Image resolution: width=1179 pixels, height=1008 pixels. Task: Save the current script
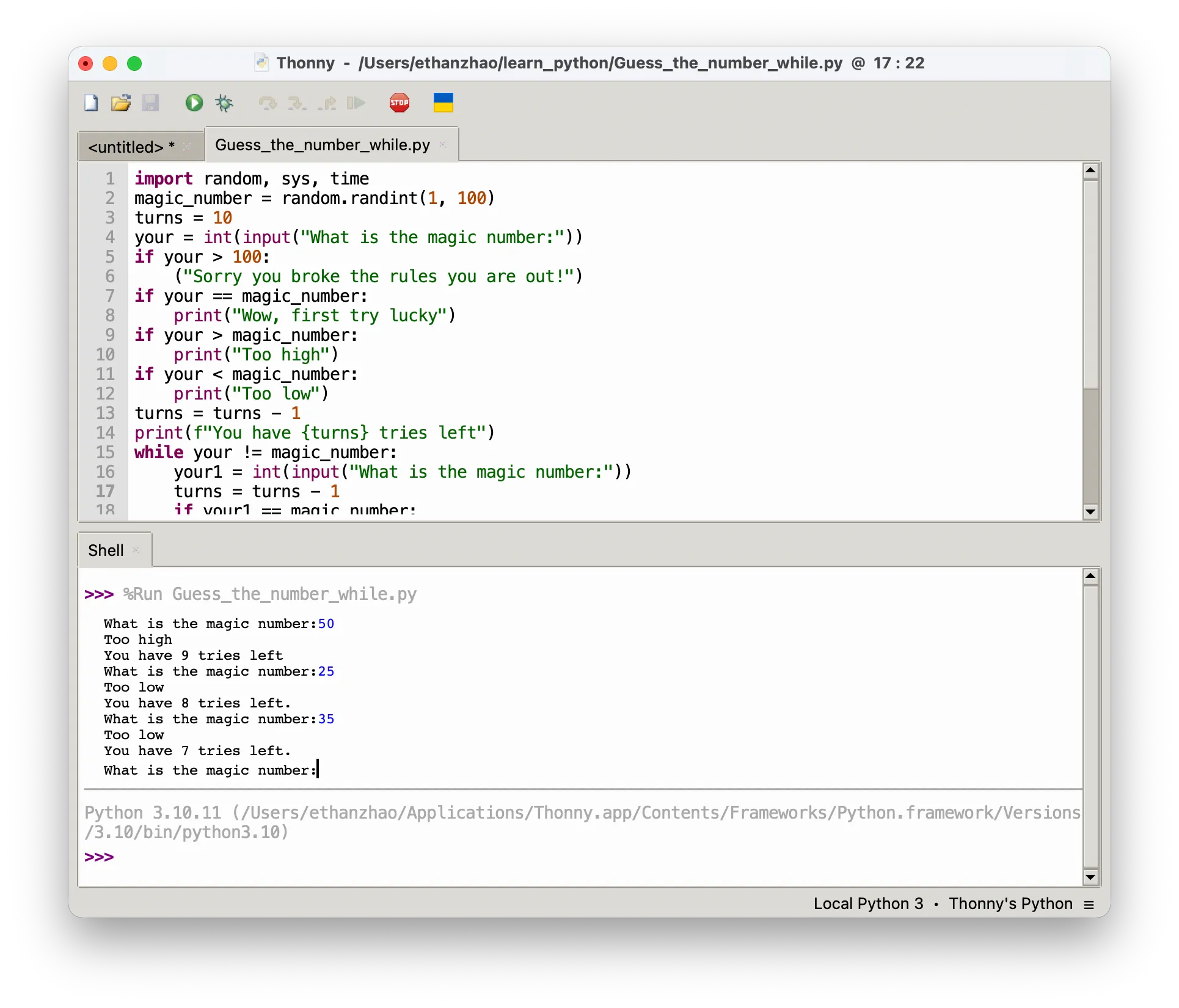(x=151, y=103)
